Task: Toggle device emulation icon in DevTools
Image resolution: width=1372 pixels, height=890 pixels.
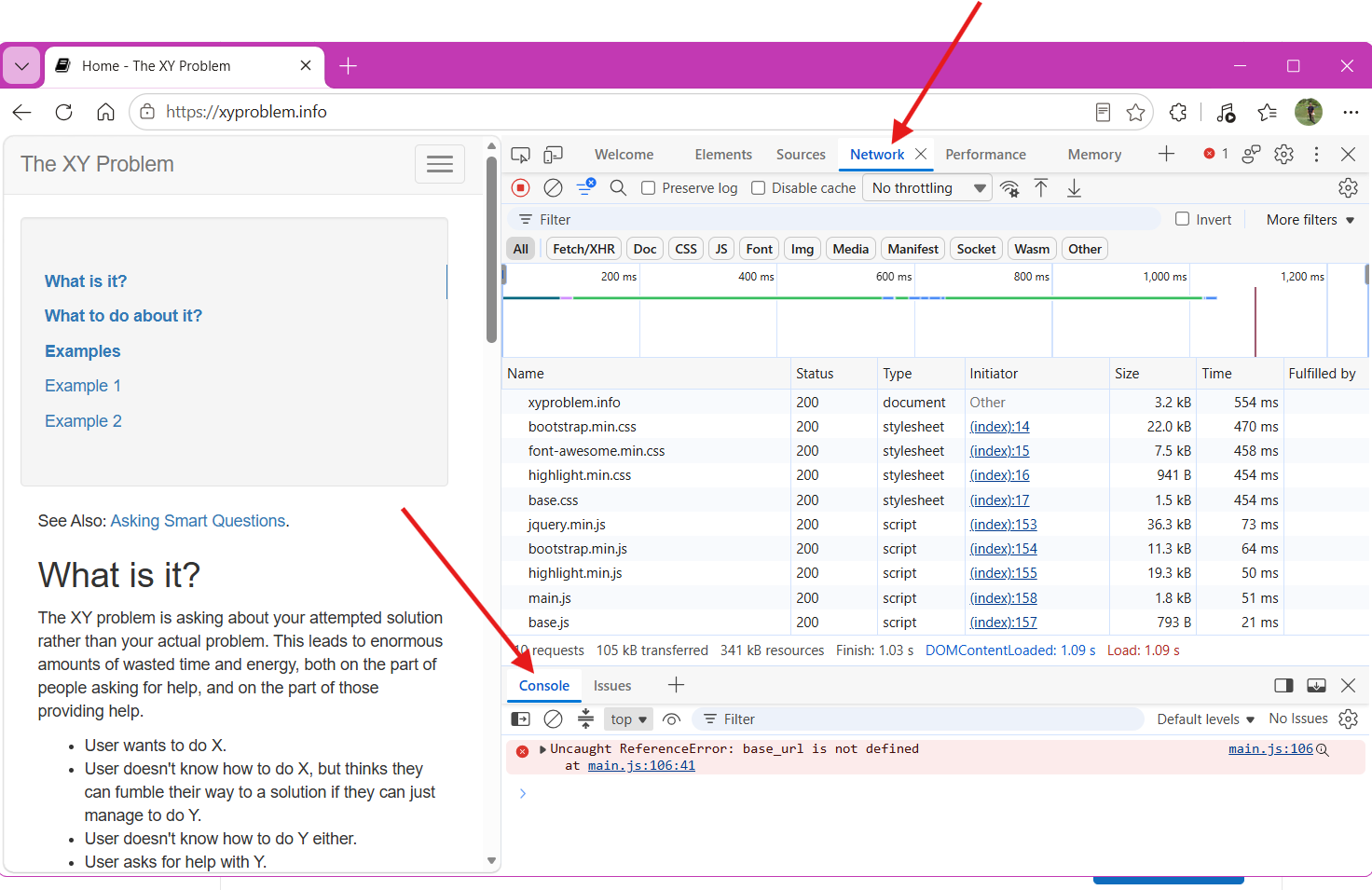Action: tap(554, 155)
